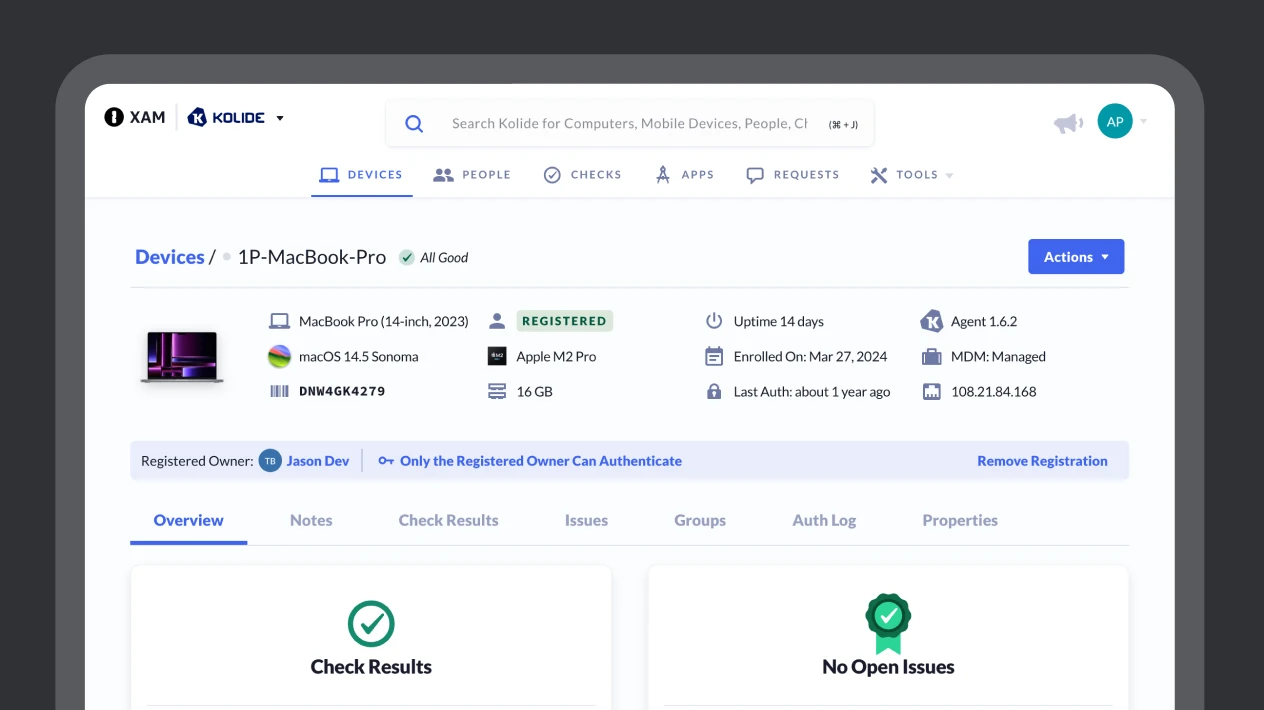
Task: Click the key icon in owner bar
Action: pos(386,461)
